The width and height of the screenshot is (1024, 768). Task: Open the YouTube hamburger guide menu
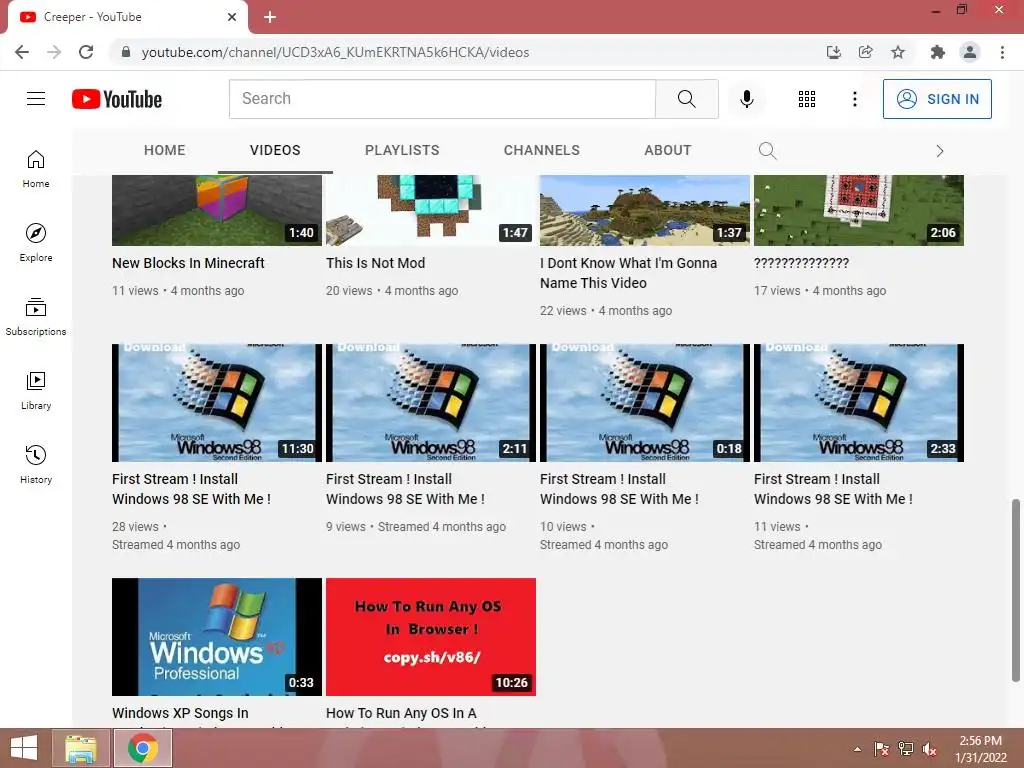click(36, 99)
